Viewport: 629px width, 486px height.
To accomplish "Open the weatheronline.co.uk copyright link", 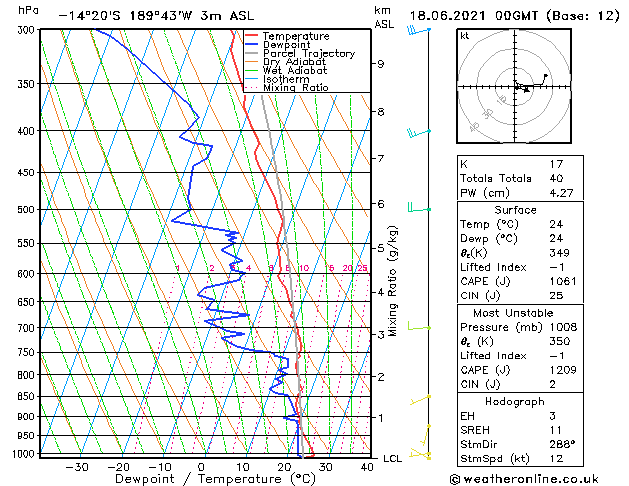I will (524, 479).
